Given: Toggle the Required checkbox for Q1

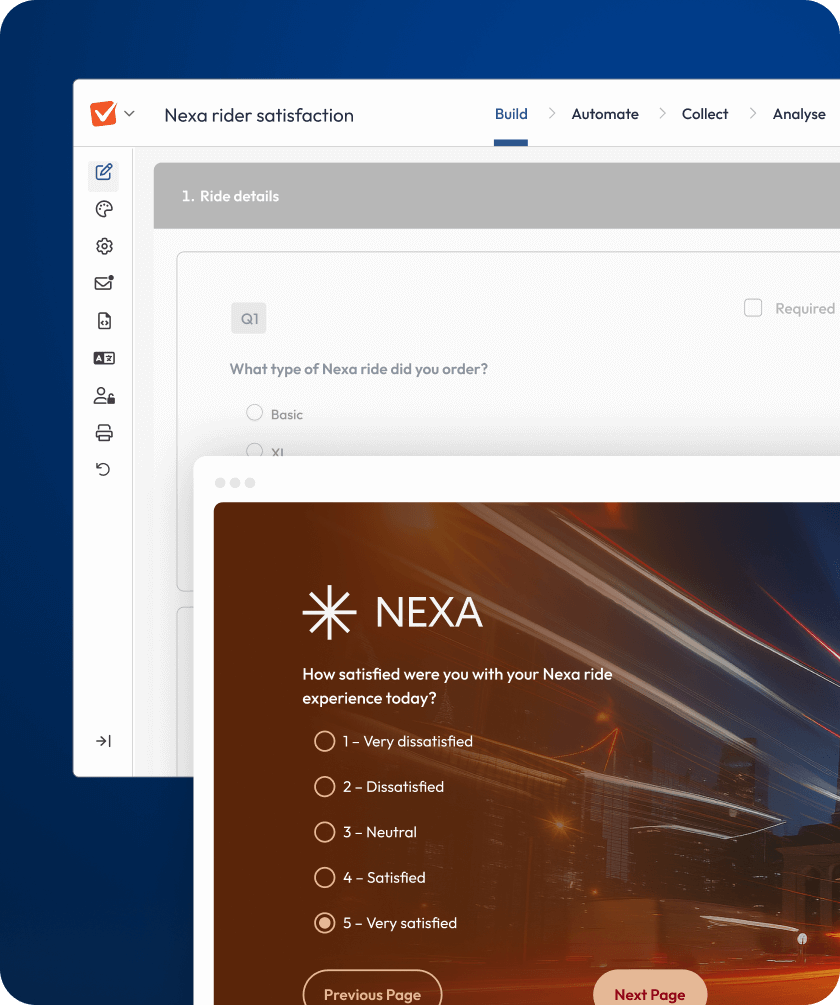Looking at the screenshot, I should [753, 308].
